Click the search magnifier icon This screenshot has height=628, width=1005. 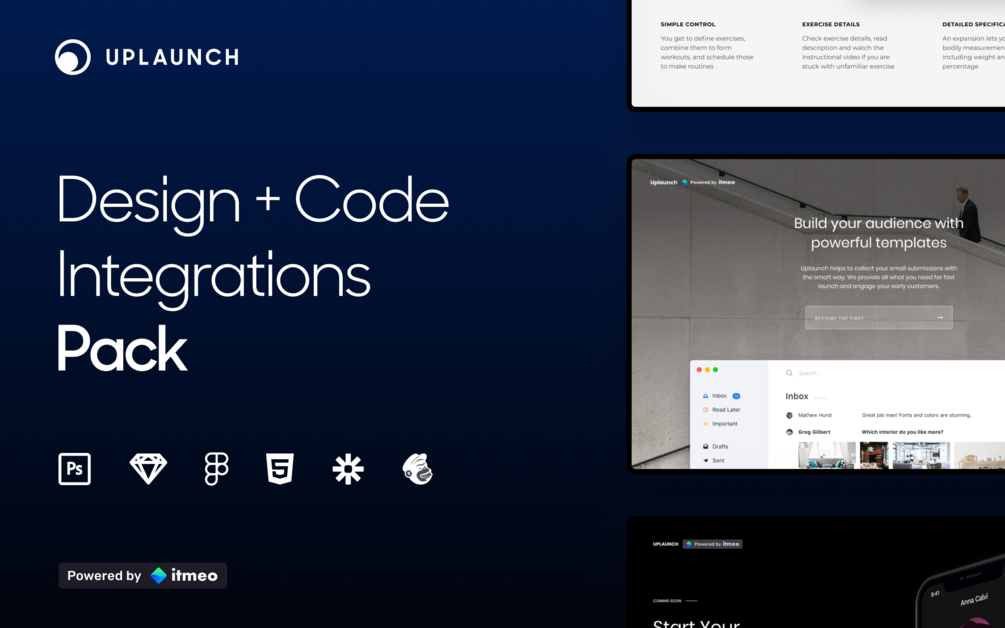click(789, 373)
